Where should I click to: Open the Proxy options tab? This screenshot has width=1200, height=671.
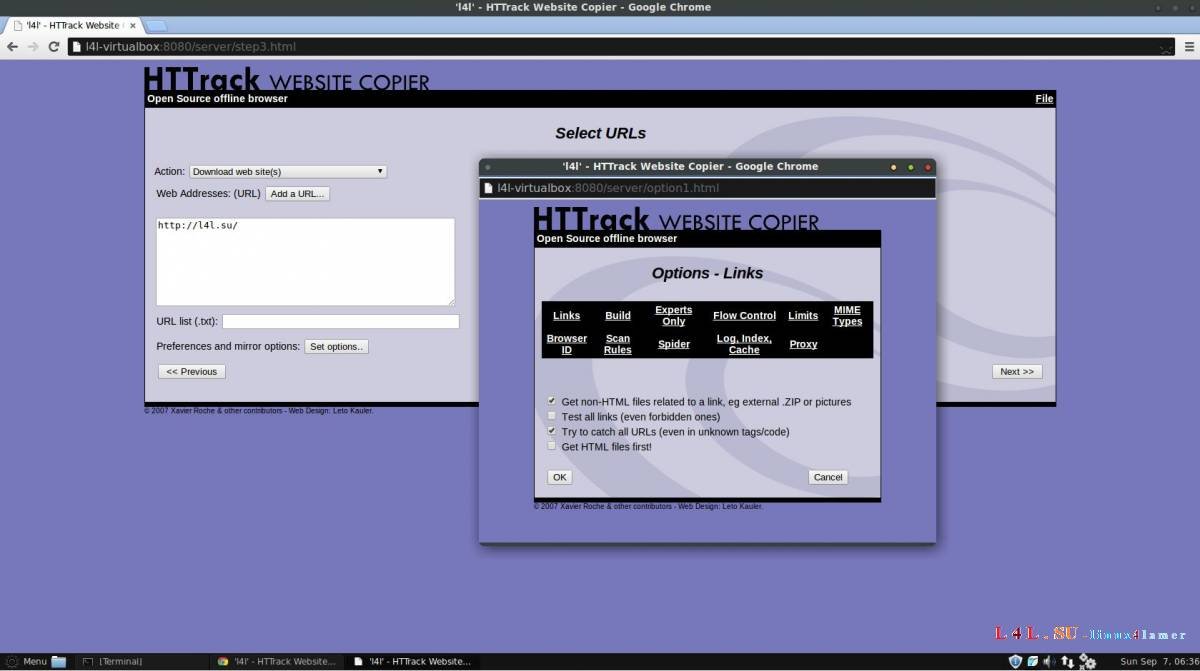(803, 344)
